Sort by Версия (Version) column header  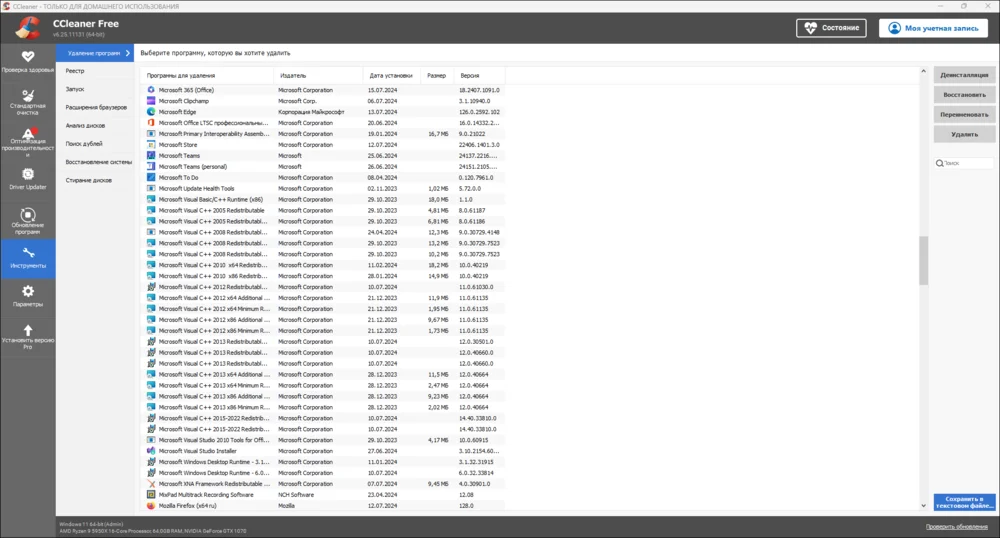(x=480, y=75)
